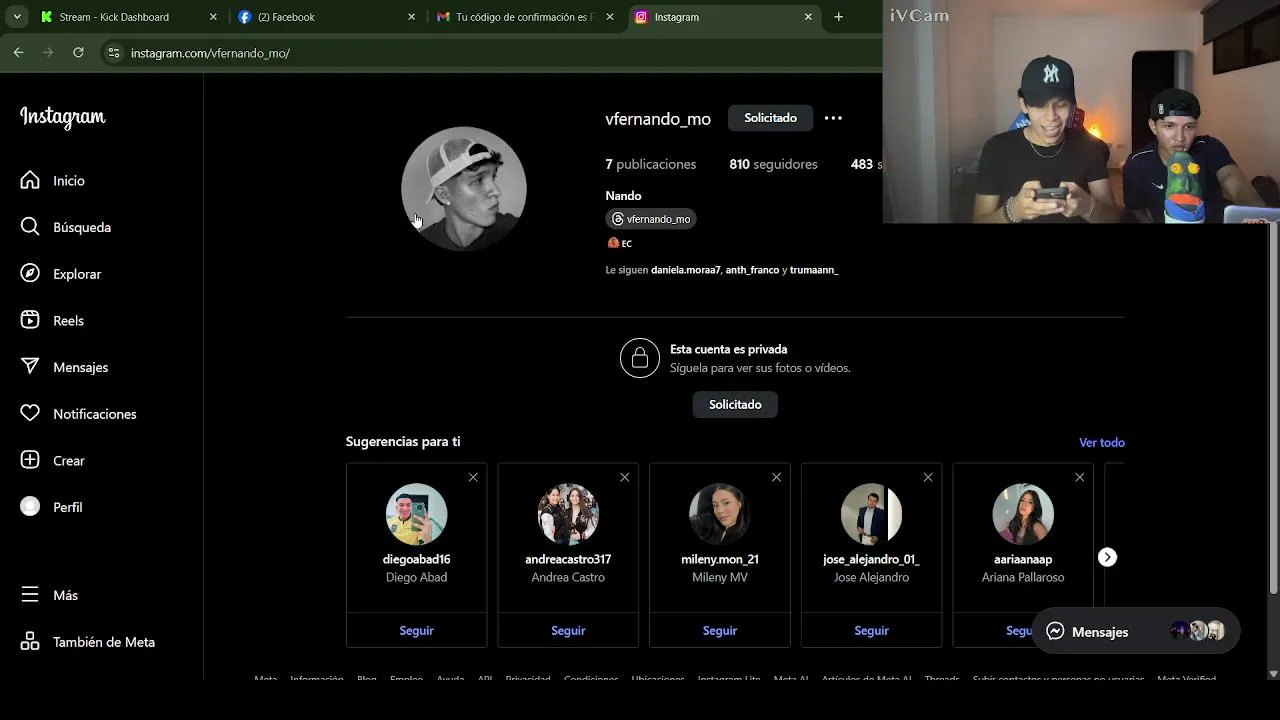Click username aariaanaap
The height and width of the screenshot is (720, 1280).
1023,559
